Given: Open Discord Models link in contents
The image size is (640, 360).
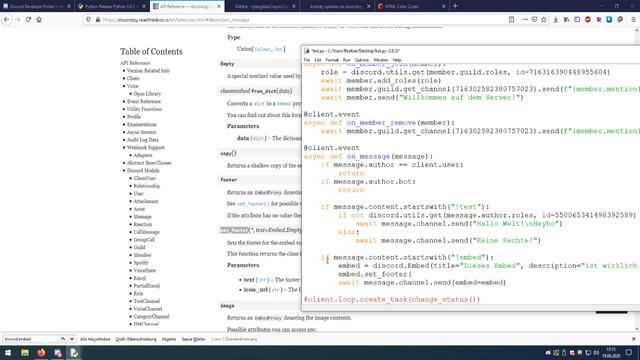Looking at the screenshot, I should [143, 171].
